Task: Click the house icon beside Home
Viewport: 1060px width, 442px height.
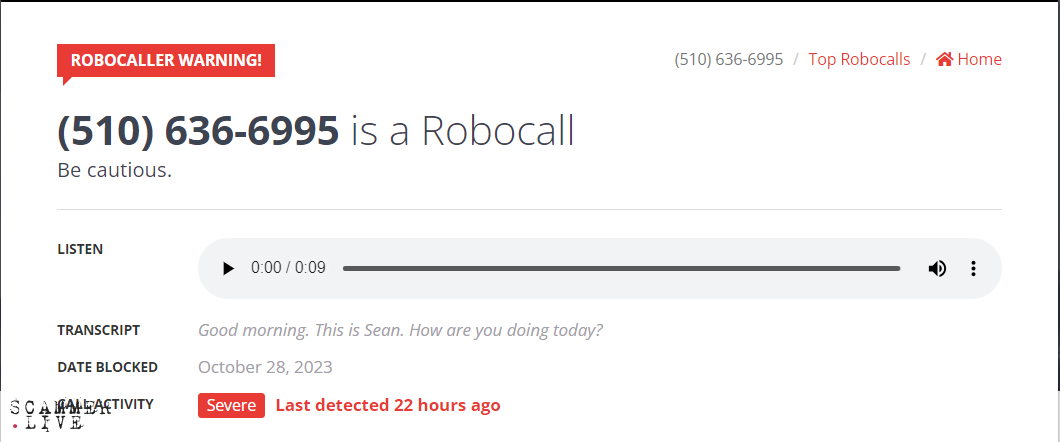Action: coord(944,59)
